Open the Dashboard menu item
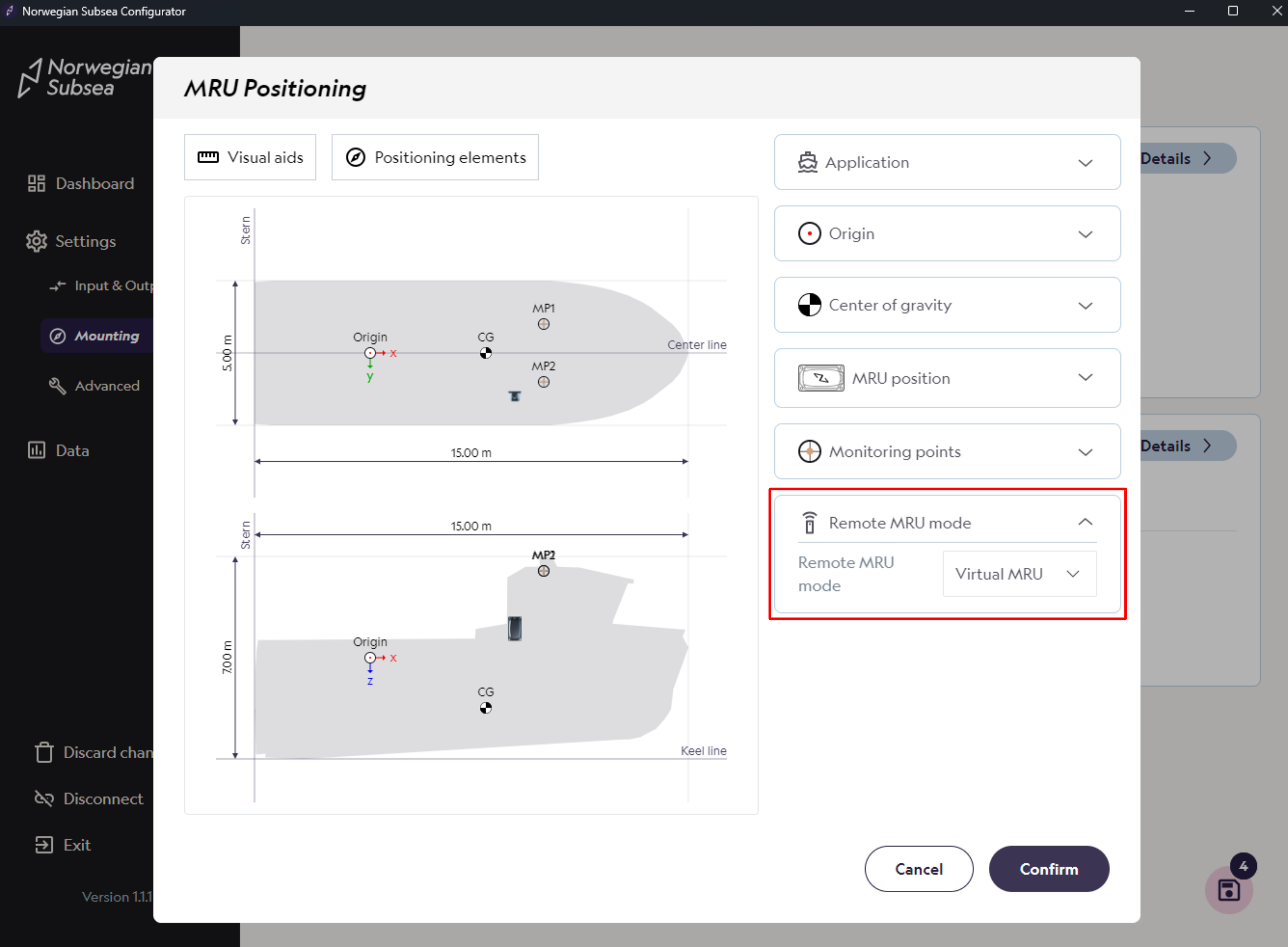Screen dimensions: 1288x947 pyautogui.click(x=95, y=184)
